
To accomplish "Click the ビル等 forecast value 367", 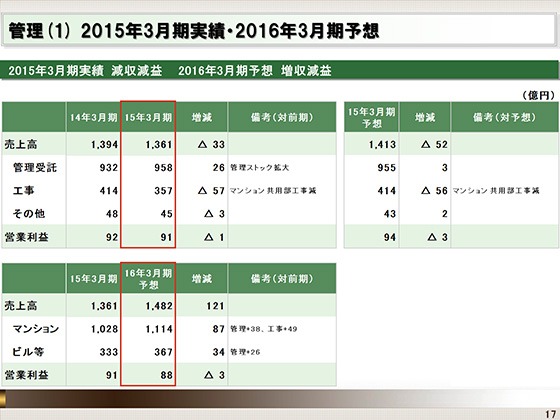I will click(163, 352).
